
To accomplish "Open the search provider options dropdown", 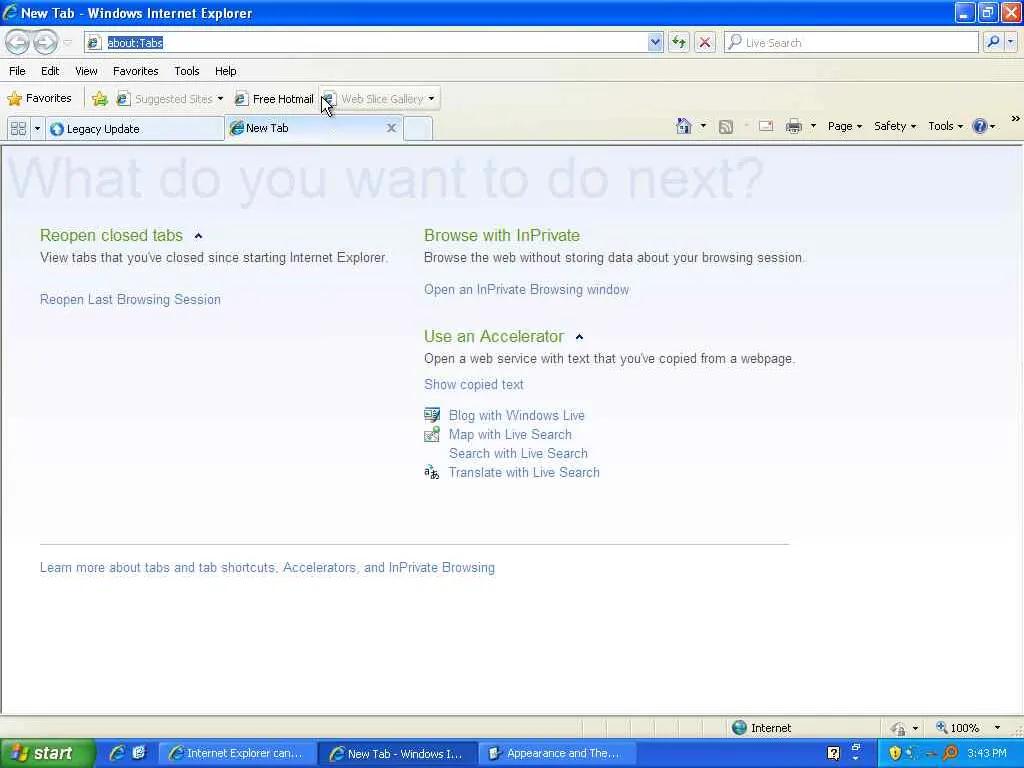I will 1010,42.
